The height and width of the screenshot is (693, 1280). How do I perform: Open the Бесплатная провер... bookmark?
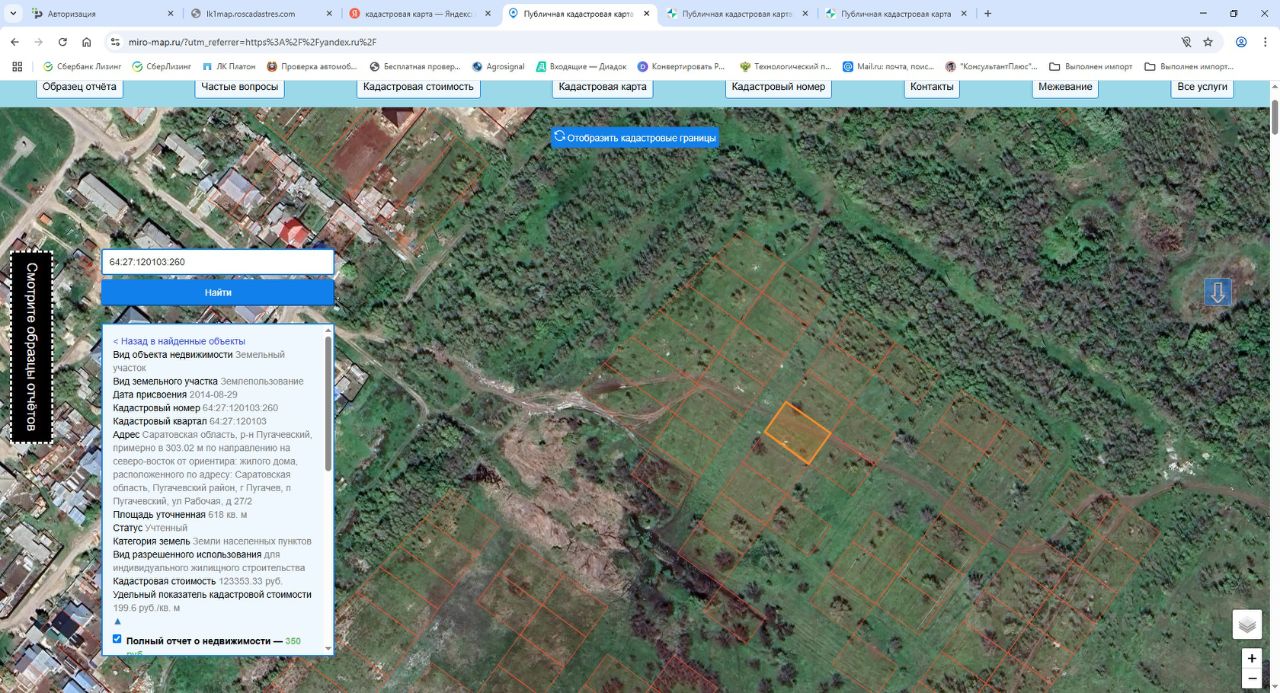pos(414,66)
